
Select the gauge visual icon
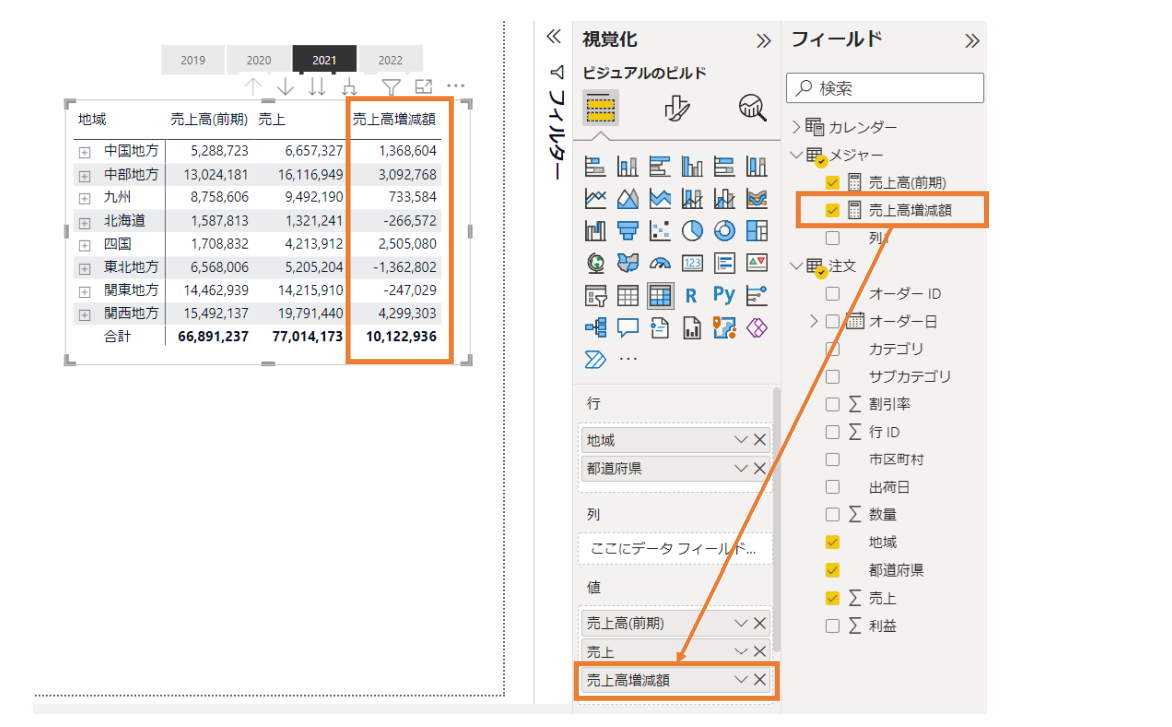pos(661,263)
